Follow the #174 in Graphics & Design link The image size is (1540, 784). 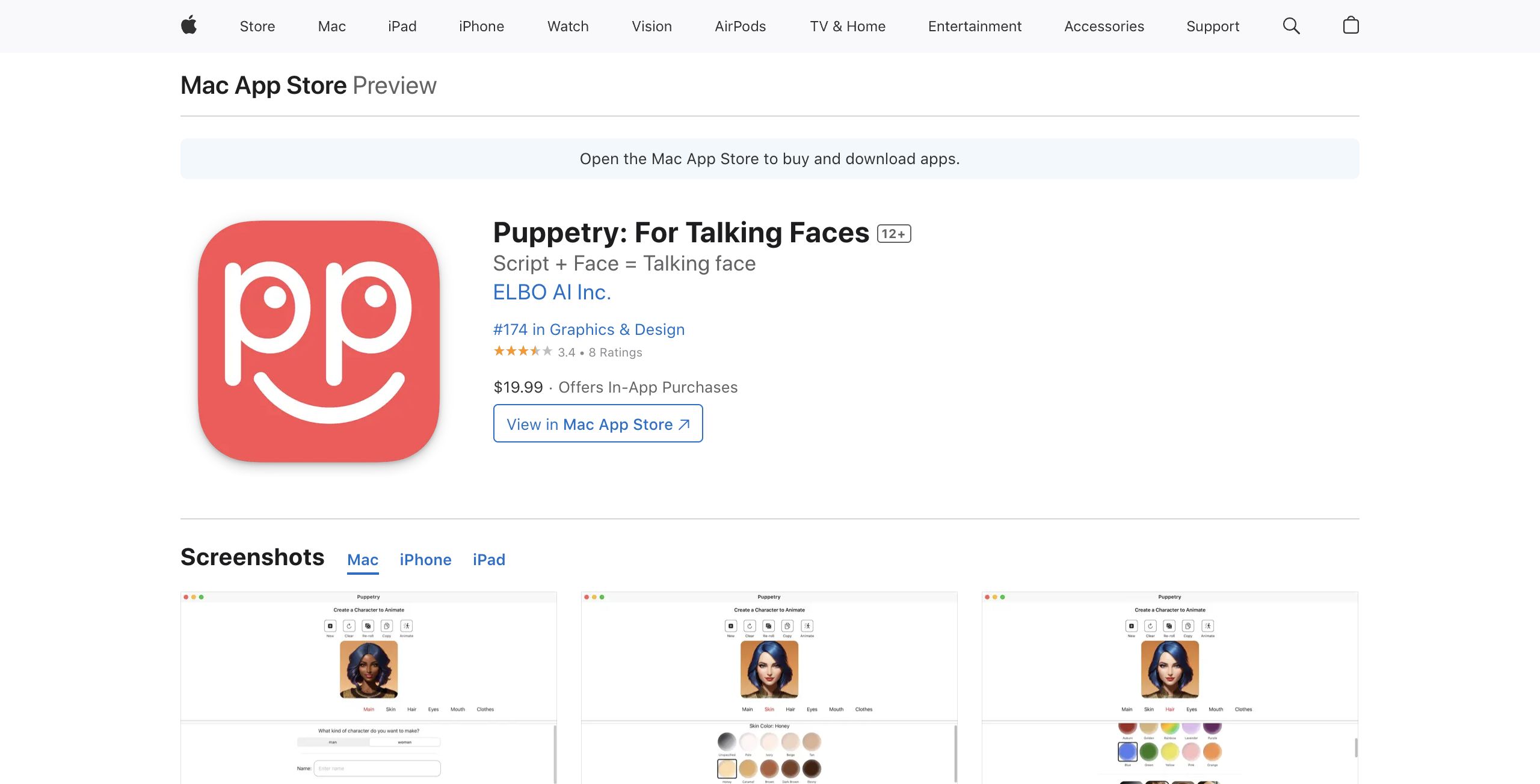pos(588,329)
